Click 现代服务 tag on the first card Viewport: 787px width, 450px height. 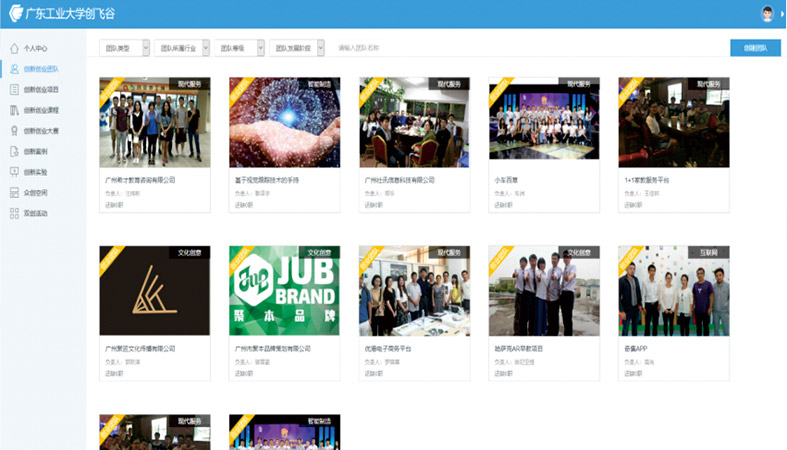pyautogui.click(x=189, y=84)
